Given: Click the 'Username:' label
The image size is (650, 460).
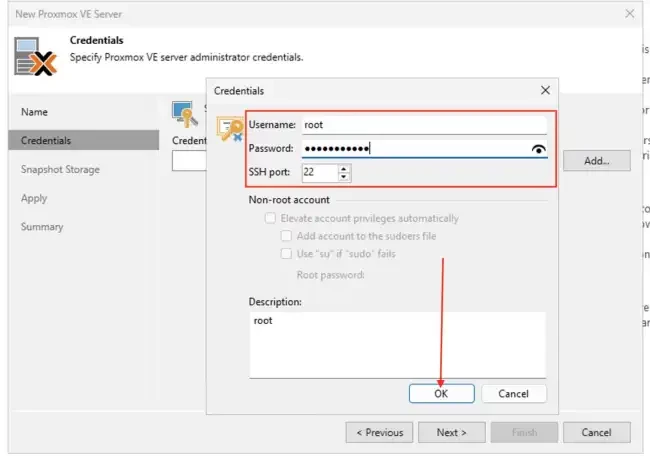Looking at the screenshot, I should click(x=272, y=125).
